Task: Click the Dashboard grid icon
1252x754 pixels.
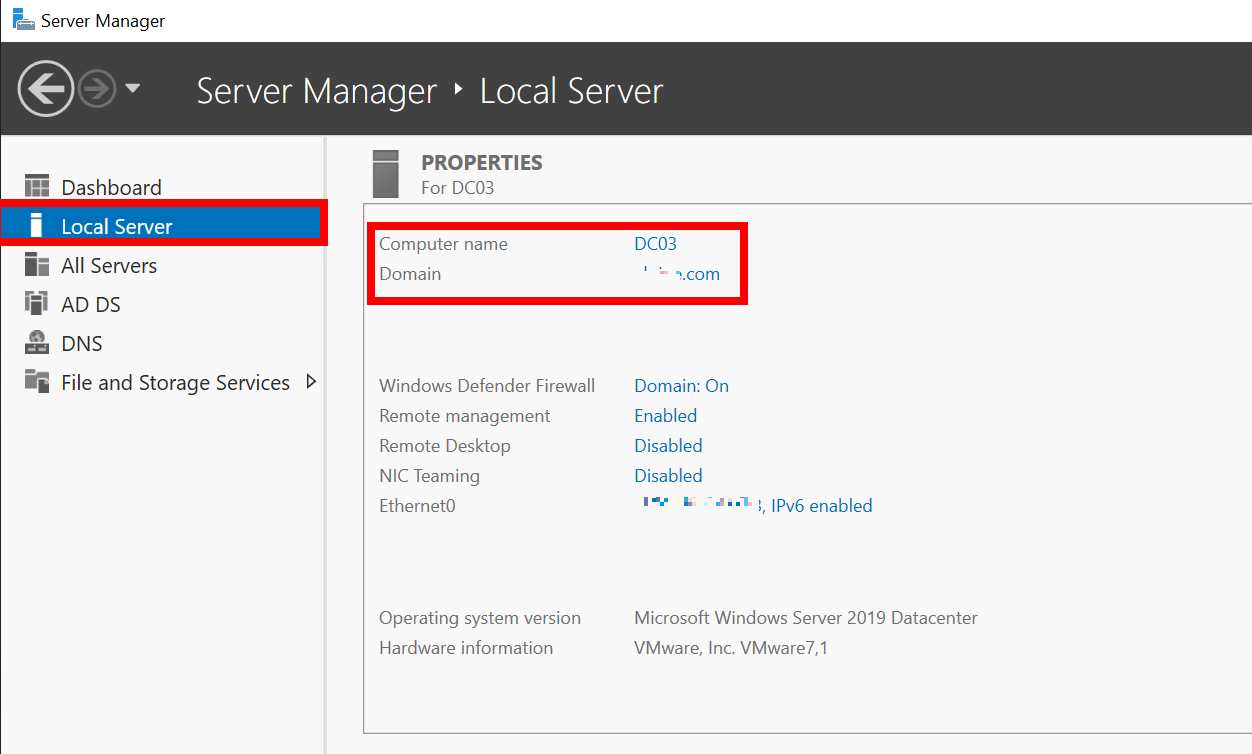Action: [x=37, y=186]
